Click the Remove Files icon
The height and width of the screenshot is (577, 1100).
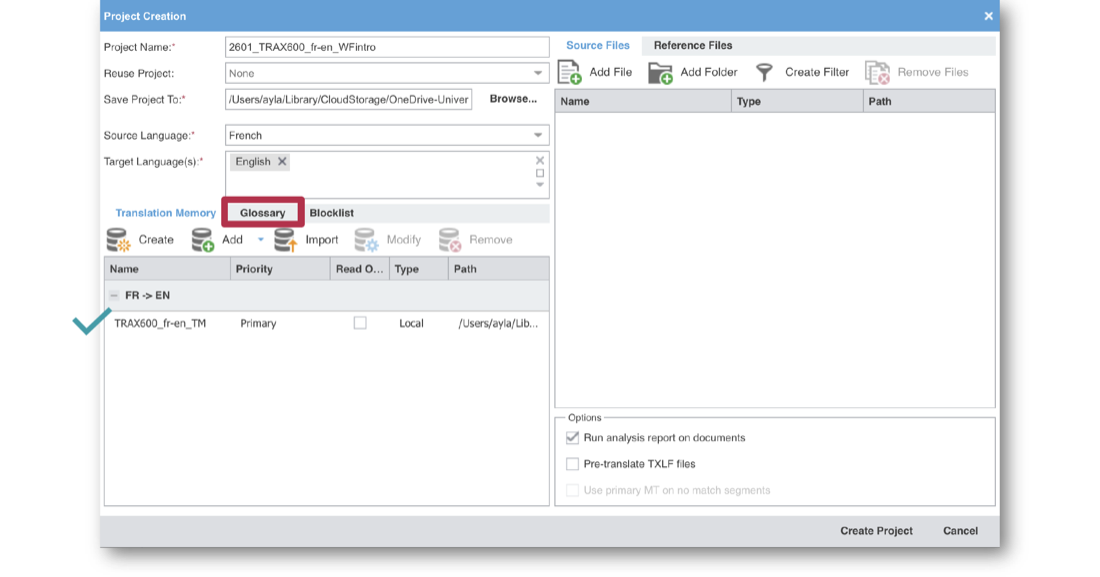pos(877,72)
